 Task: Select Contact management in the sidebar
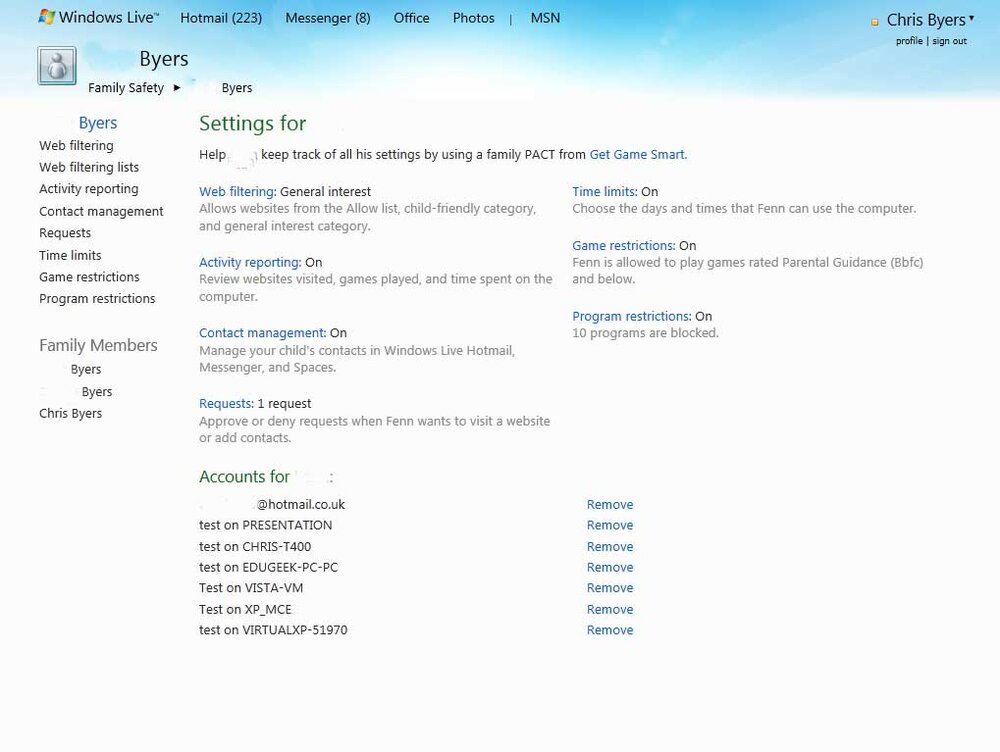point(101,211)
